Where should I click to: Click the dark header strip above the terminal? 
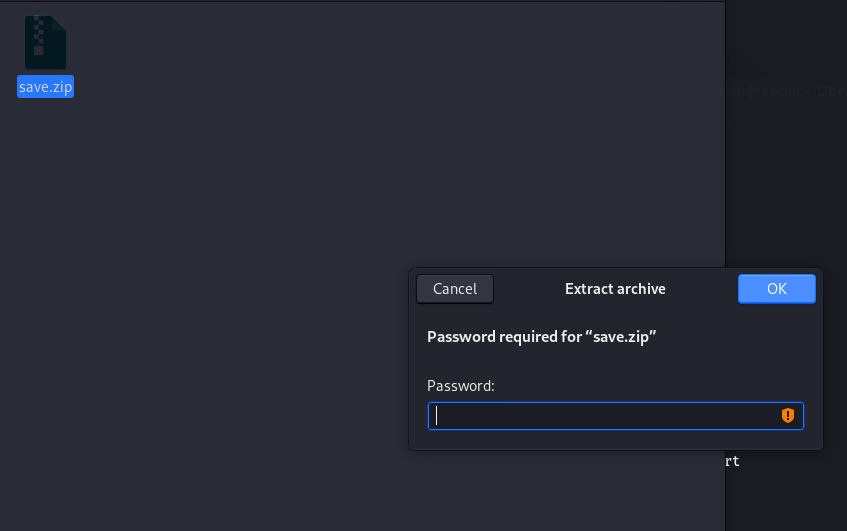tap(786, 37)
